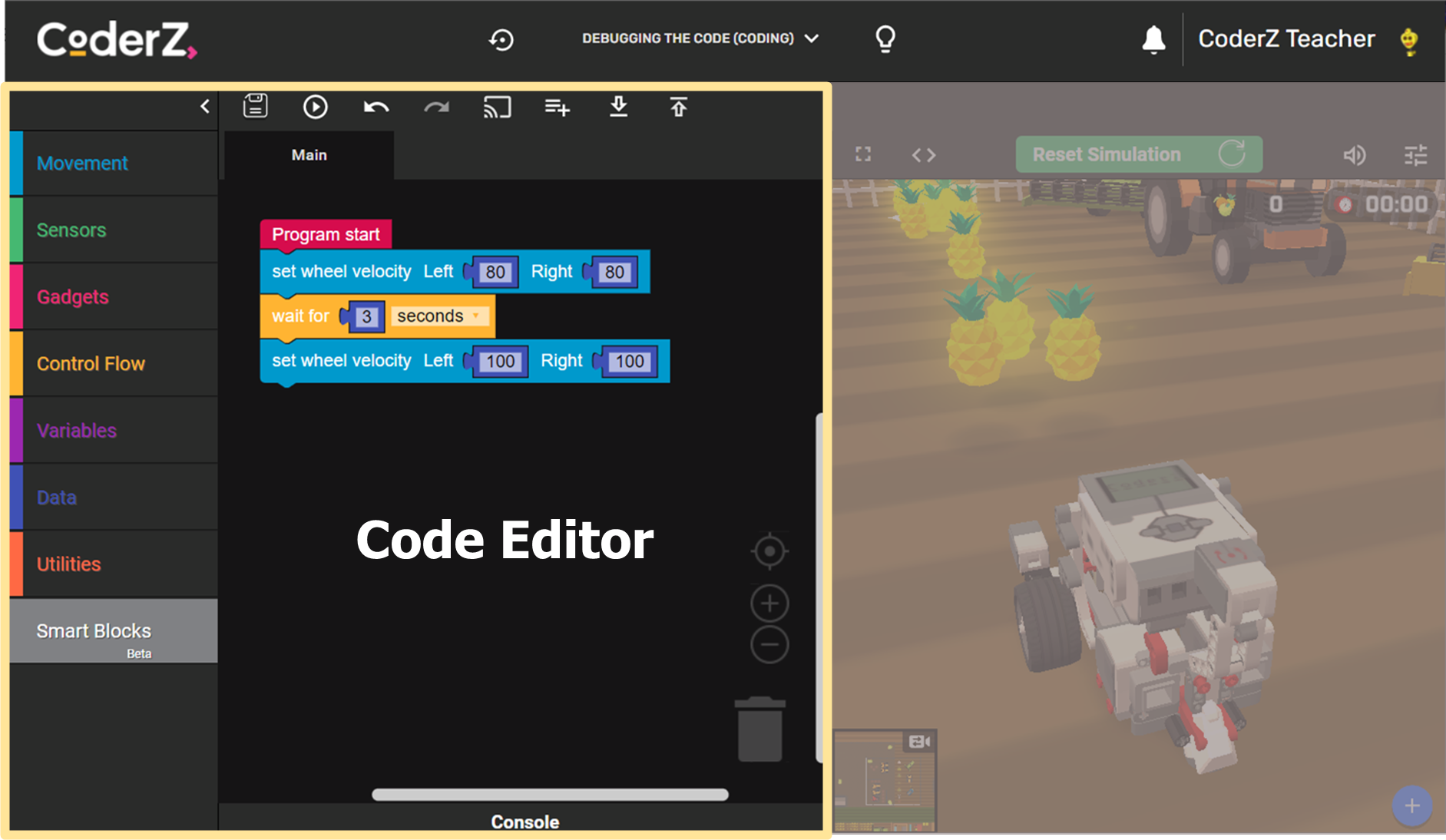Click the download arrow icon
Screen dimensions: 1446x840
pos(618,107)
